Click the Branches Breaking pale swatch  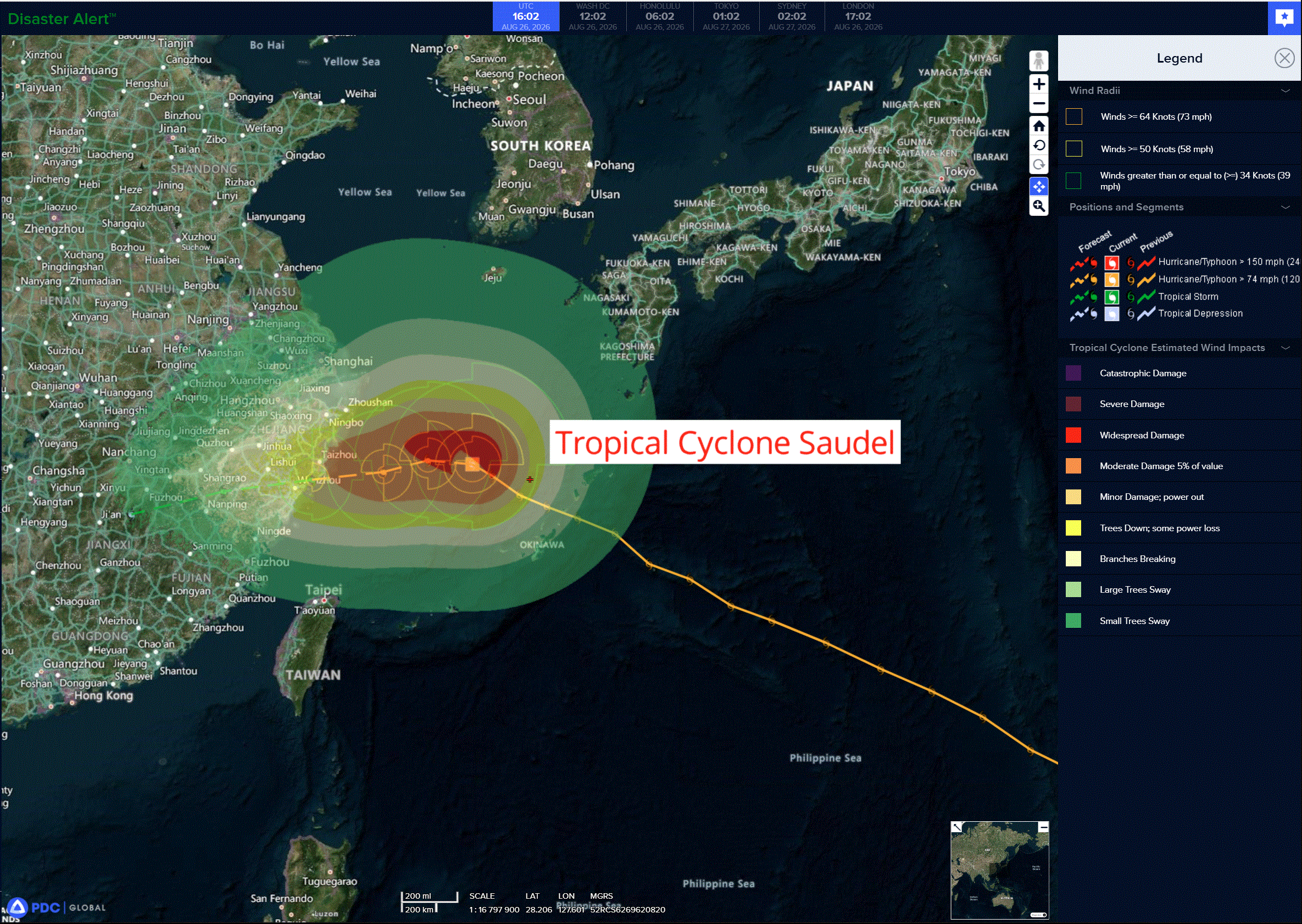pos(1073,559)
